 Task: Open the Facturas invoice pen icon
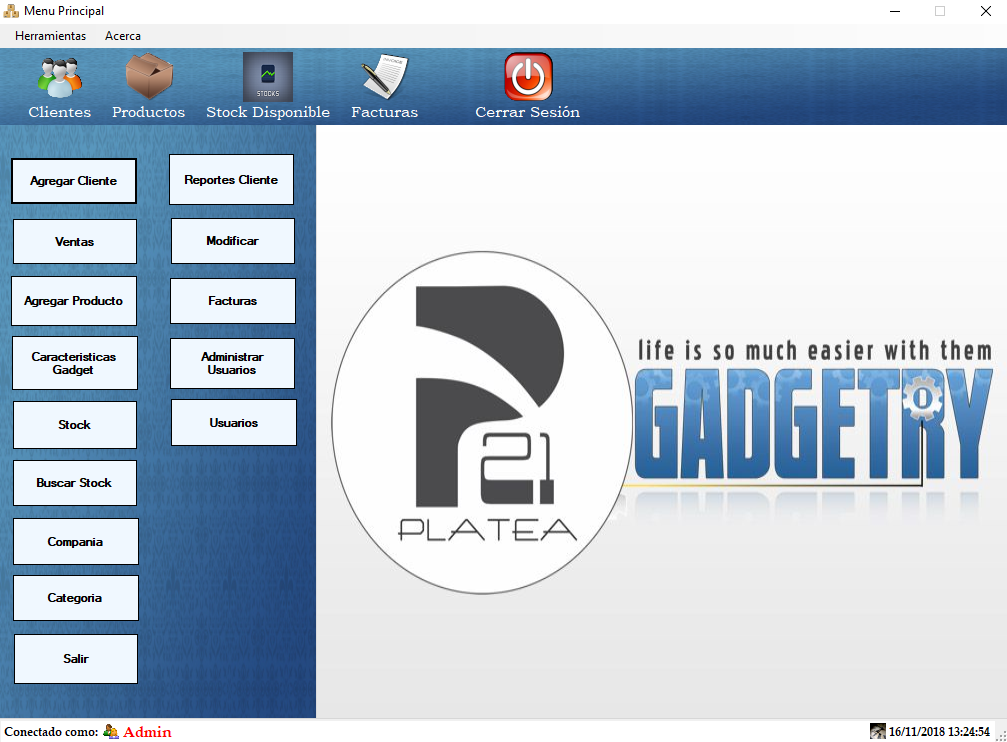(x=384, y=76)
